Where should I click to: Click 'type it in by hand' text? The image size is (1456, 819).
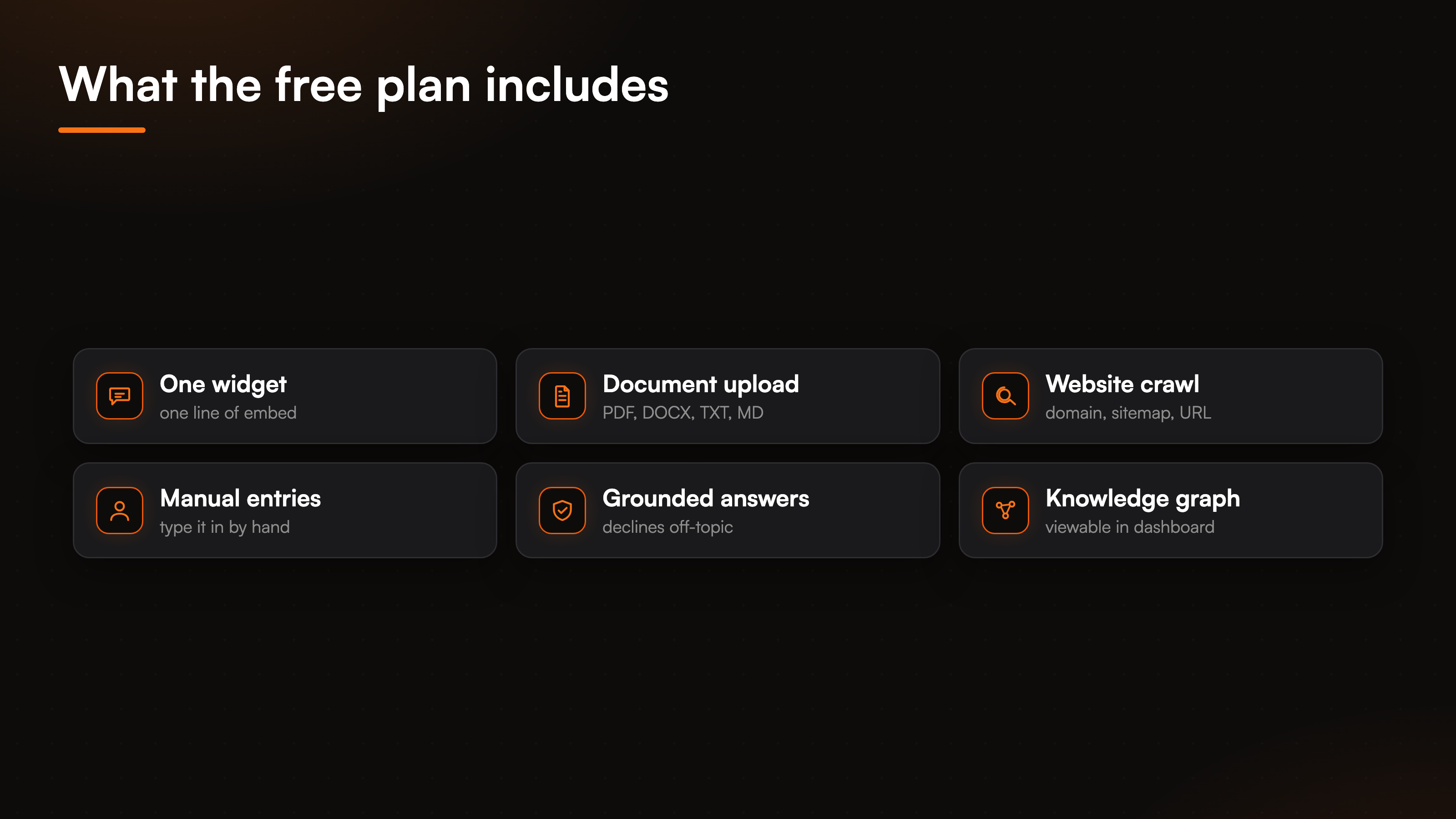coord(224,527)
